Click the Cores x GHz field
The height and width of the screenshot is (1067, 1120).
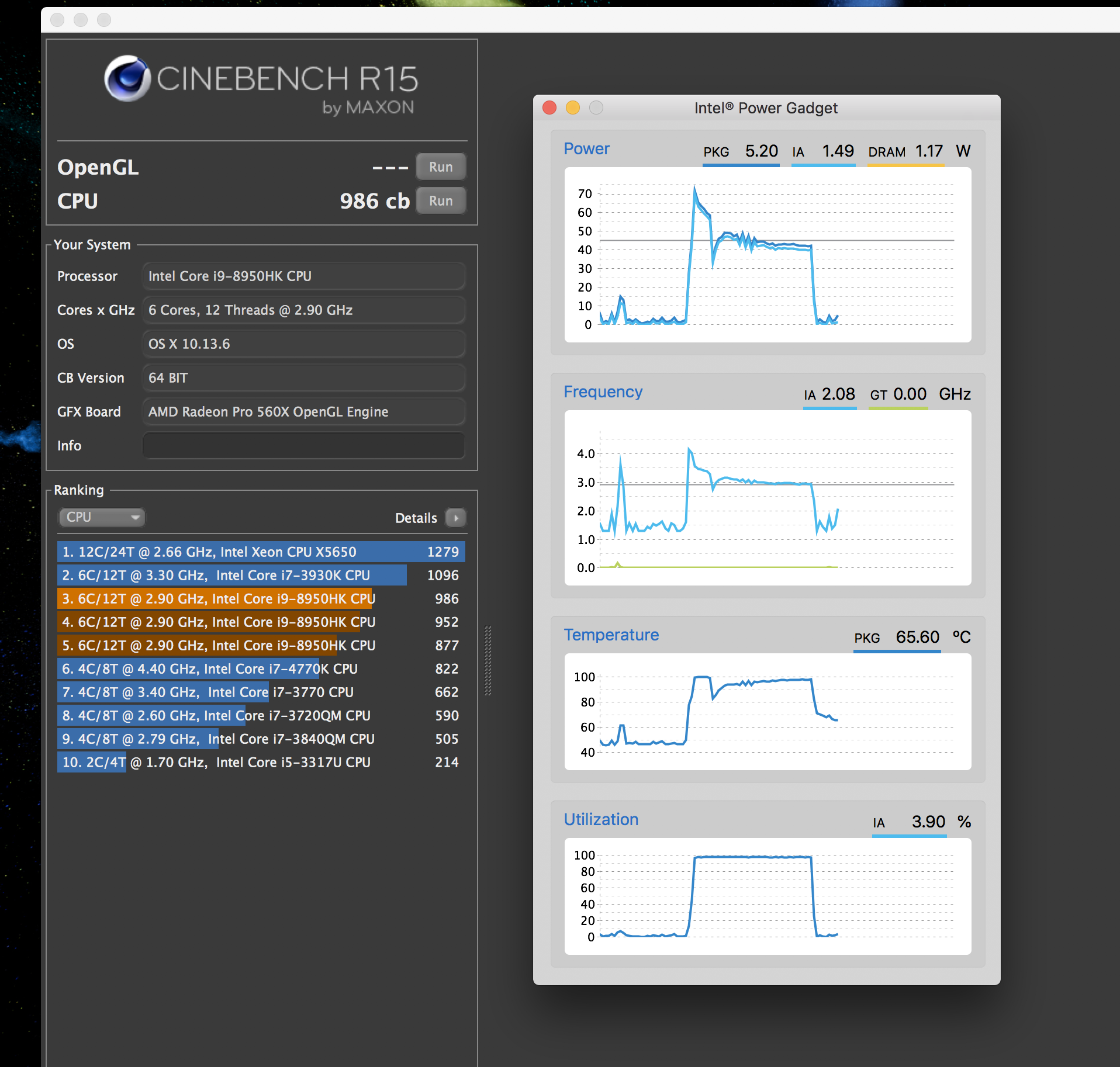[303, 310]
